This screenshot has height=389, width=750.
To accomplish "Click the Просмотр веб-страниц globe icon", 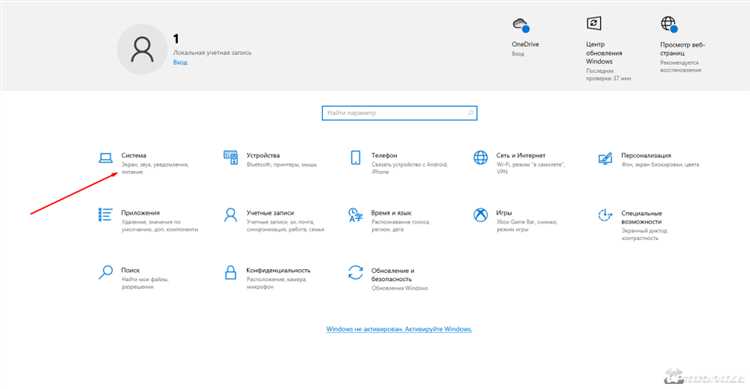I will (x=669, y=24).
